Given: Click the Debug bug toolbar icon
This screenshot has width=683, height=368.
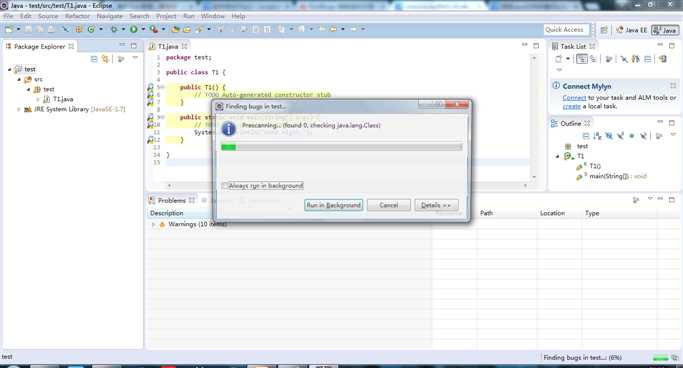Looking at the screenshot, I should click(x=114, y=29).
